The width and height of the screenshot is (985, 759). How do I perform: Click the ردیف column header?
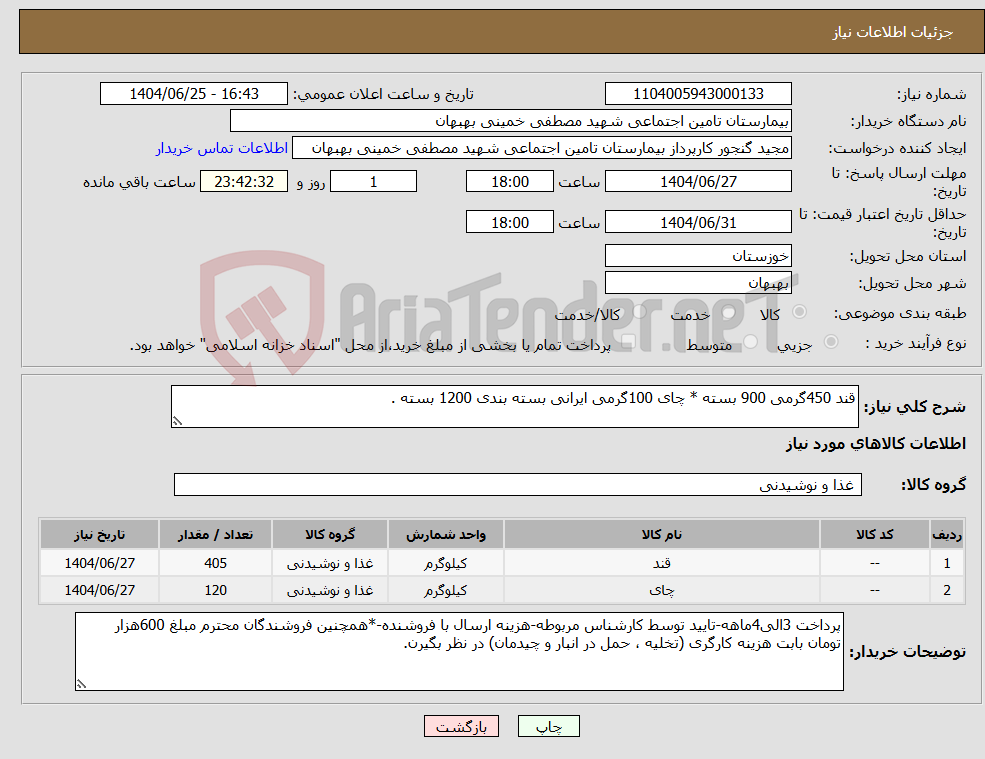coord(947,535)
